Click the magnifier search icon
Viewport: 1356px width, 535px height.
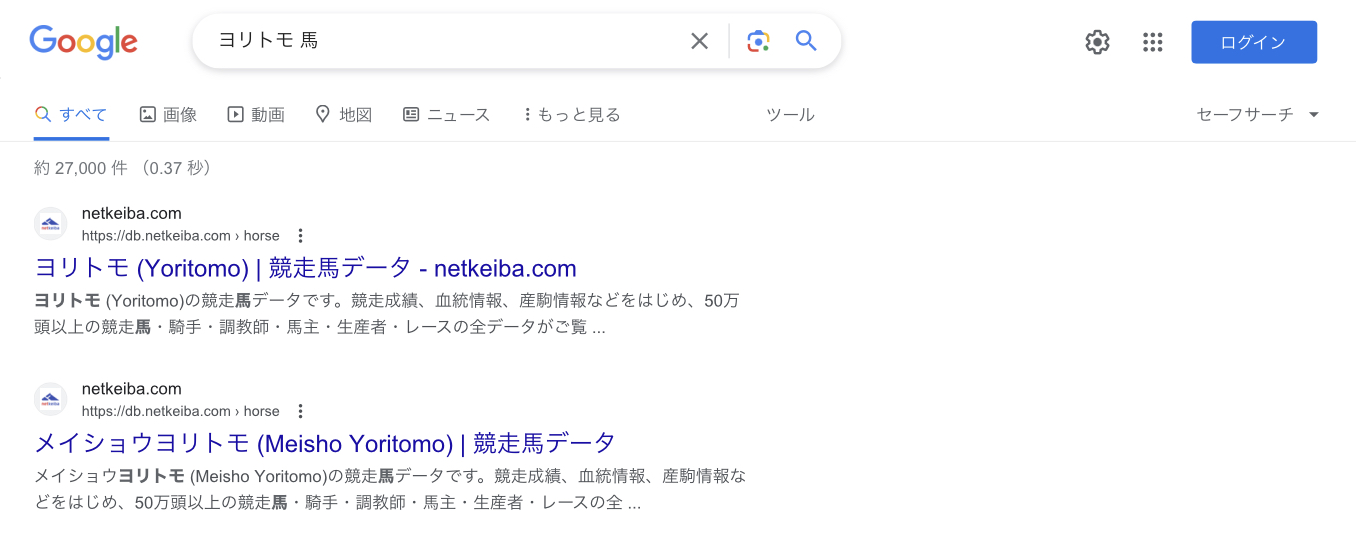(806, 41)
